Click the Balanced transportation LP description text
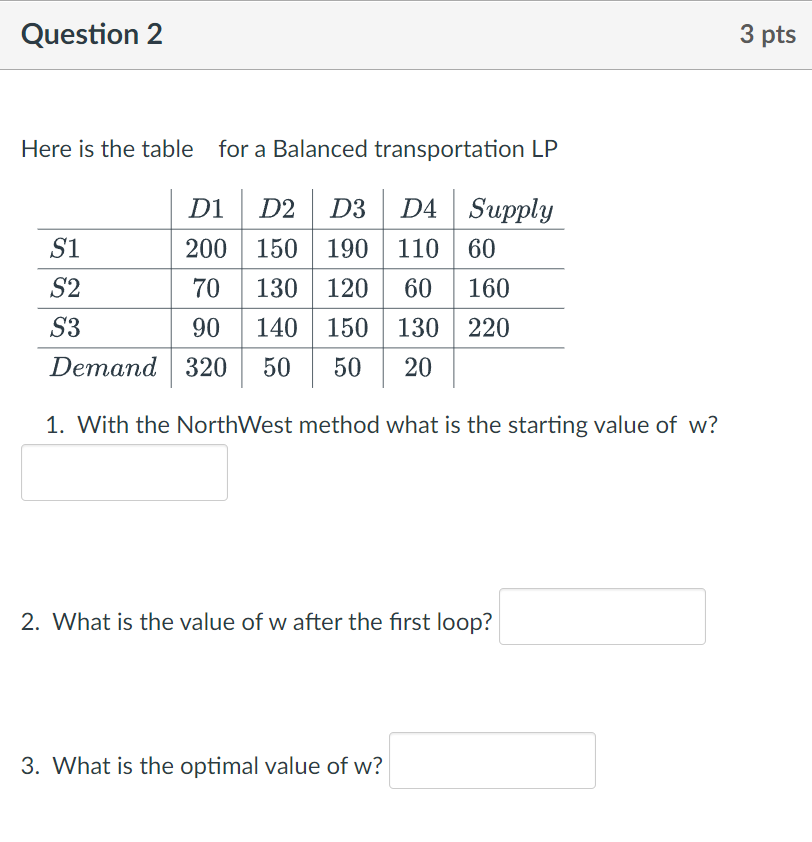The image size is (812, 842). click(x=290, y=149)
